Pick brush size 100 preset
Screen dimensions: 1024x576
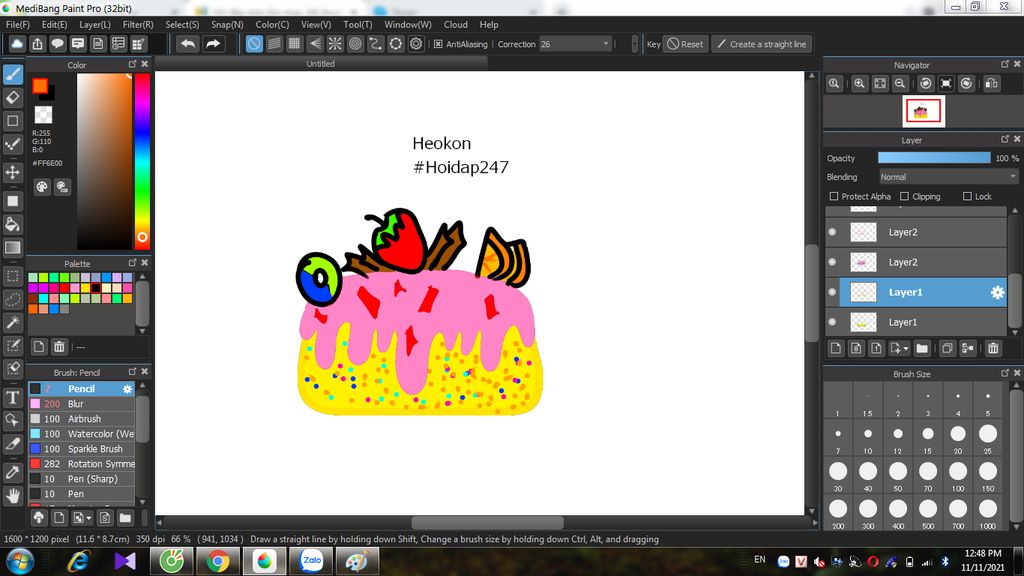click(957, 475)
